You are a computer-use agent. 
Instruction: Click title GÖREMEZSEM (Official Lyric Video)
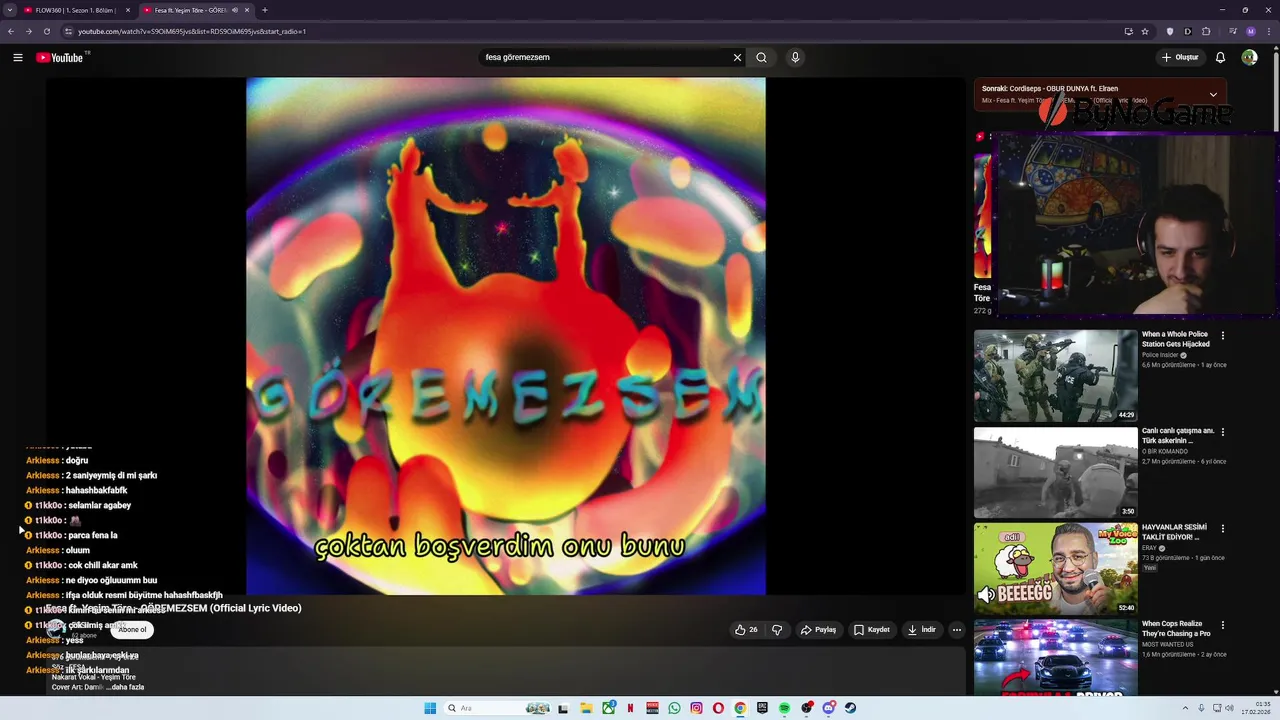click(x=220, y=608)
